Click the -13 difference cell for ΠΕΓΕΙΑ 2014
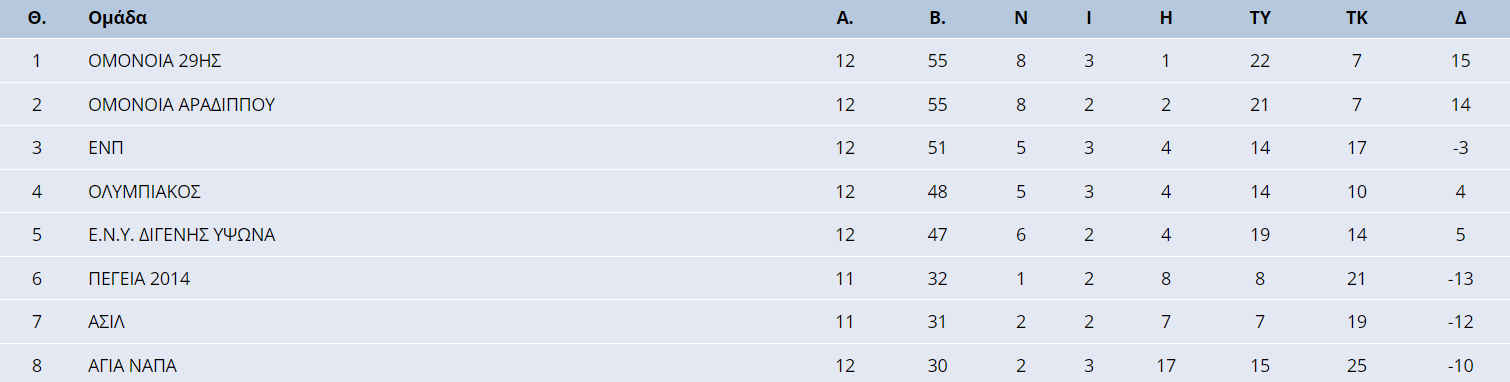This screenshot has width=1510, height=382. [1460, 279]
